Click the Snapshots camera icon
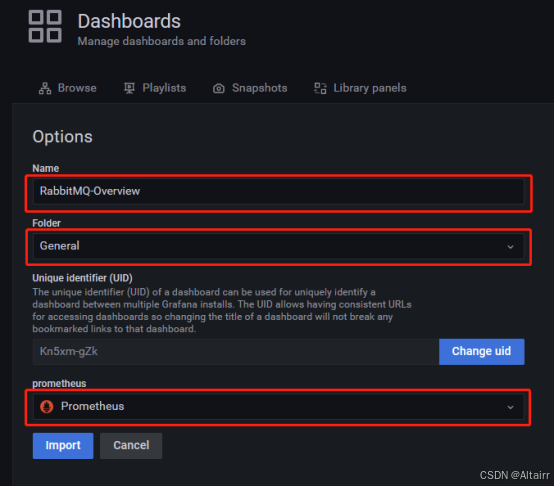 [x=219, y=88]
